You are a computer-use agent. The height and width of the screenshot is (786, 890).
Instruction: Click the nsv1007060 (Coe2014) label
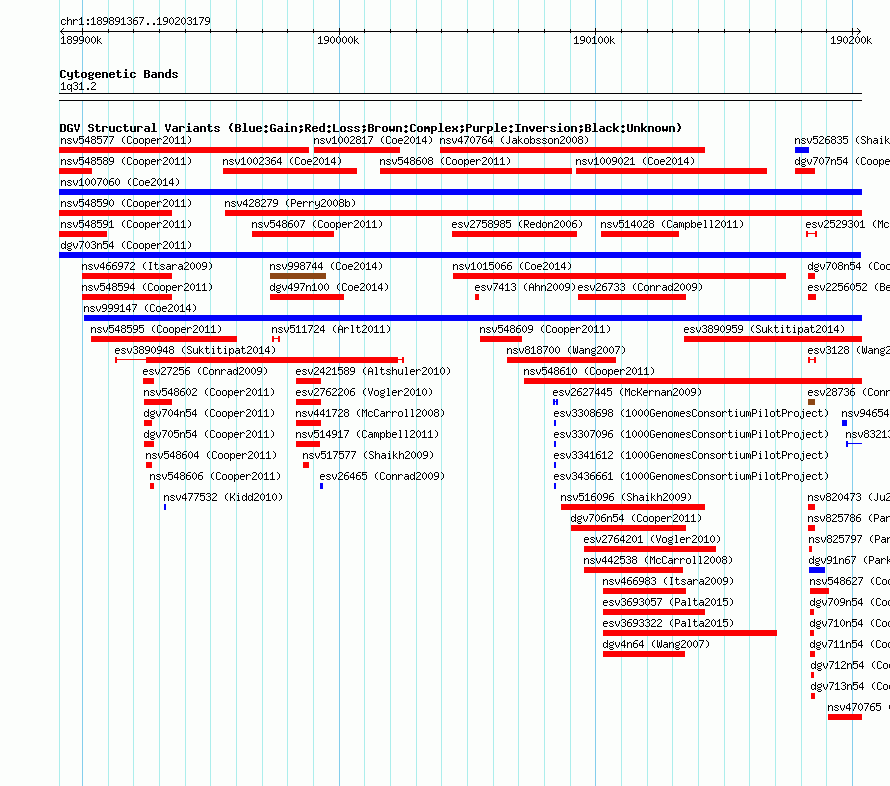[120, 182]
